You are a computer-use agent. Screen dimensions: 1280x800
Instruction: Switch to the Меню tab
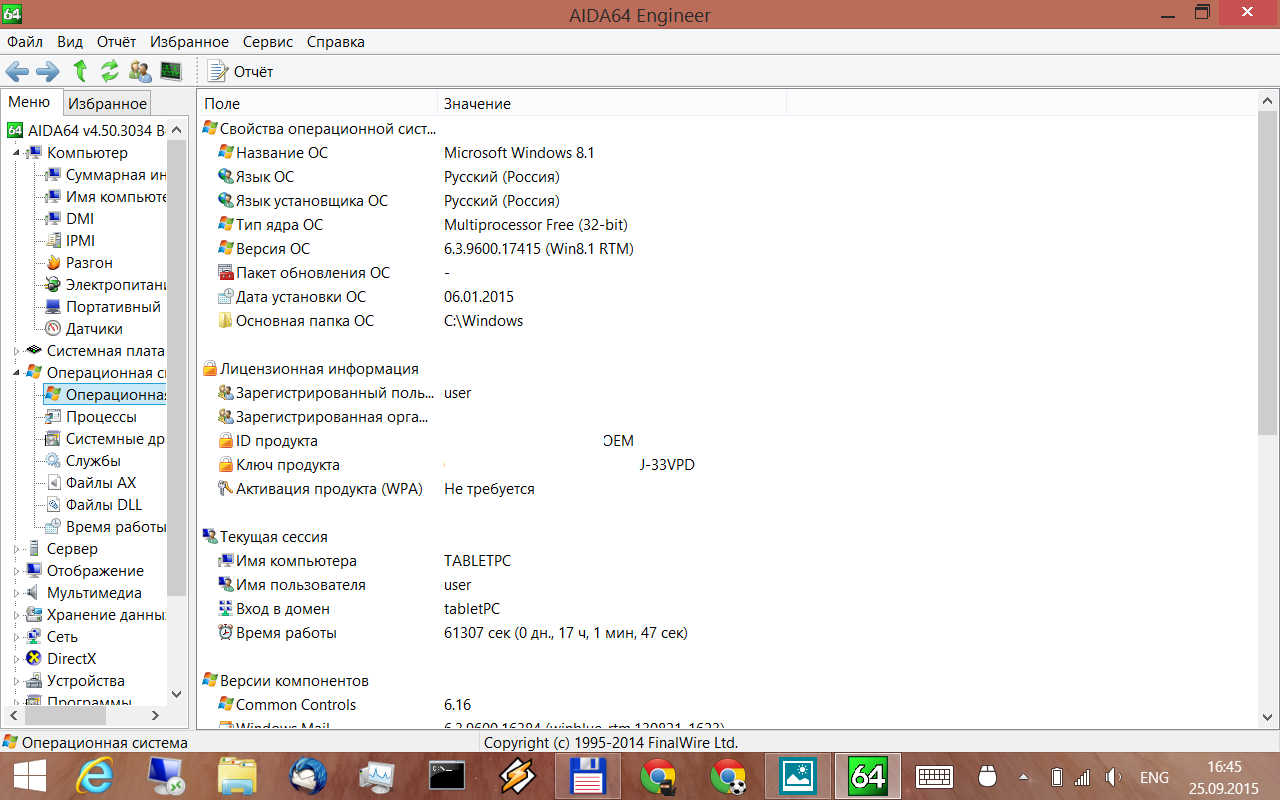click(x=29, y=102)
